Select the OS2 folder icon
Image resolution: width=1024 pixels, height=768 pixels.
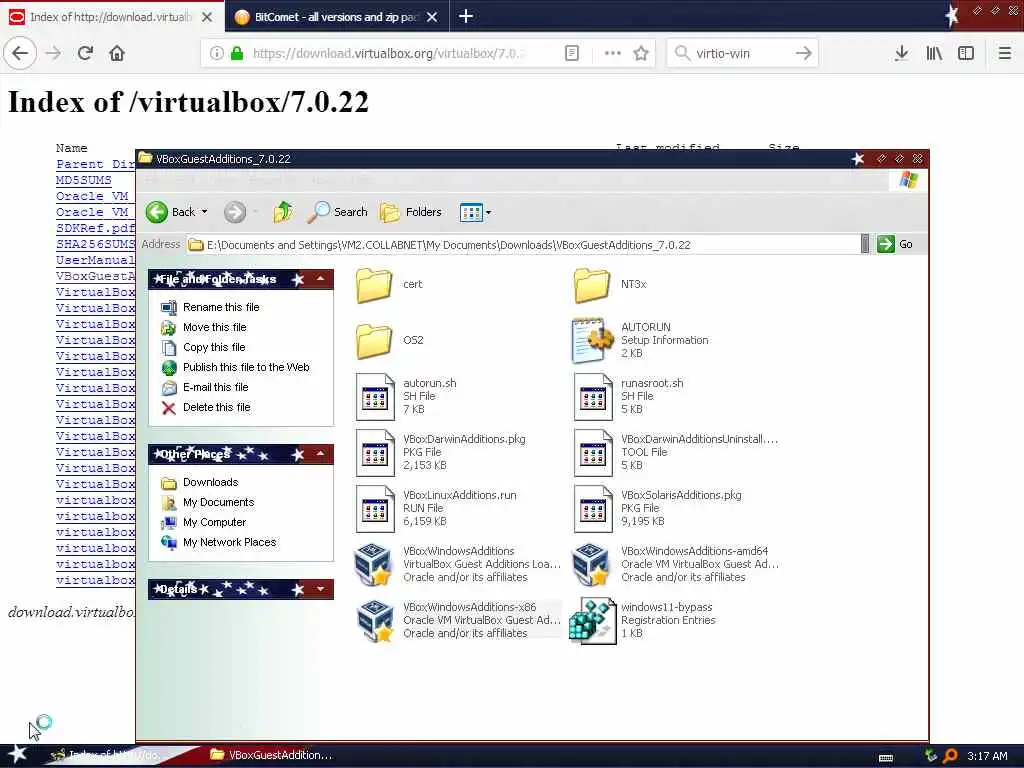click(x=374, y=341)
